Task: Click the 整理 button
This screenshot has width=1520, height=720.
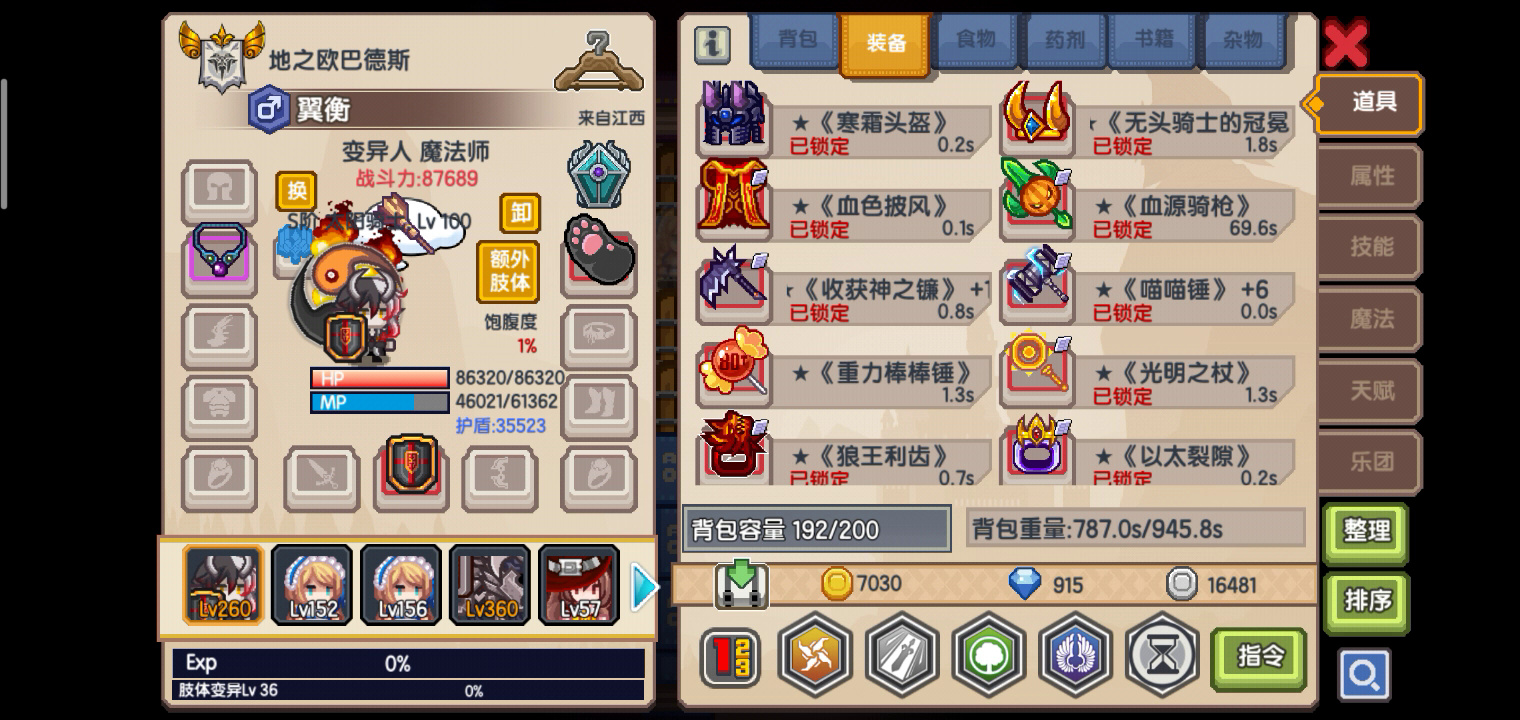Action: pos(1366,532)
